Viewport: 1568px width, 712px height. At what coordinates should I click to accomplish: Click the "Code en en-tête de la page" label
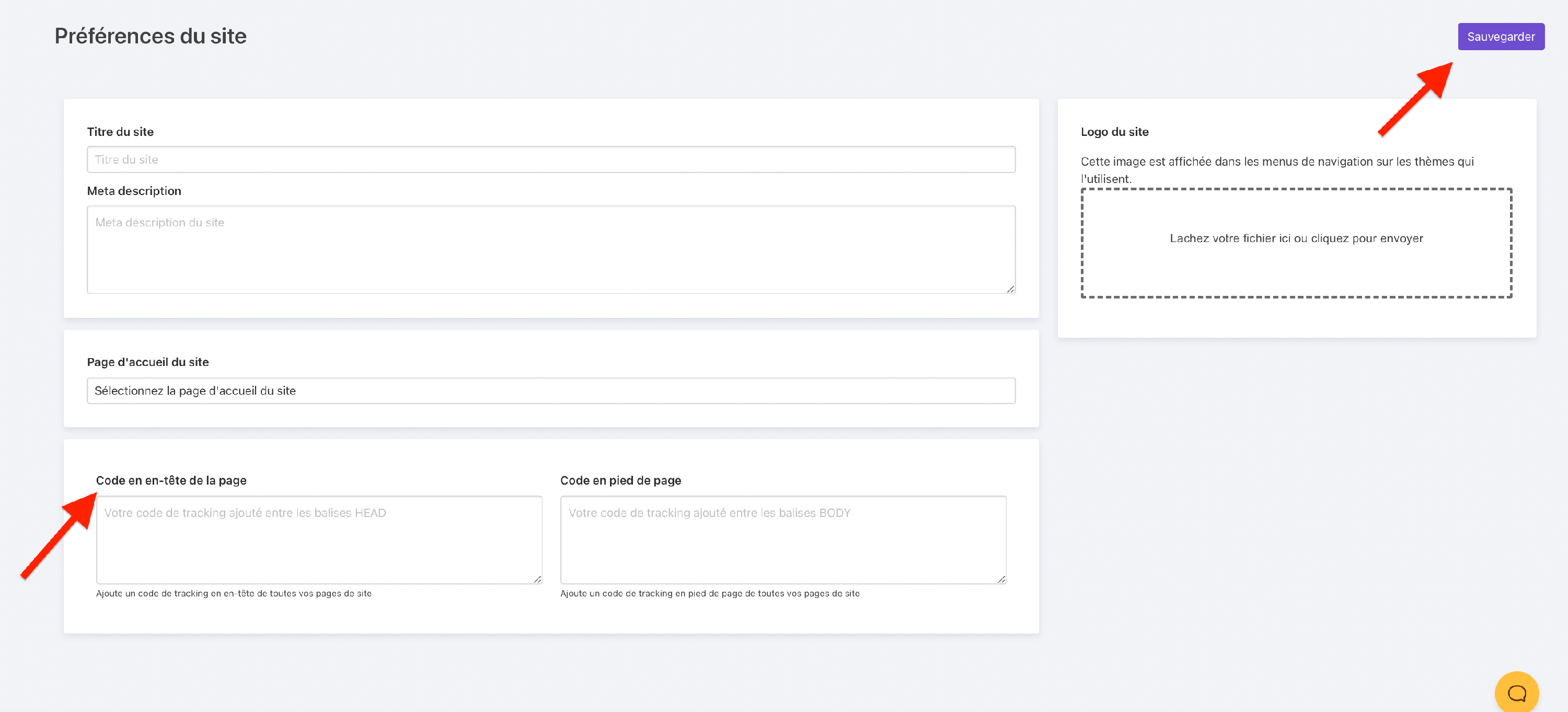click(171, 480)
